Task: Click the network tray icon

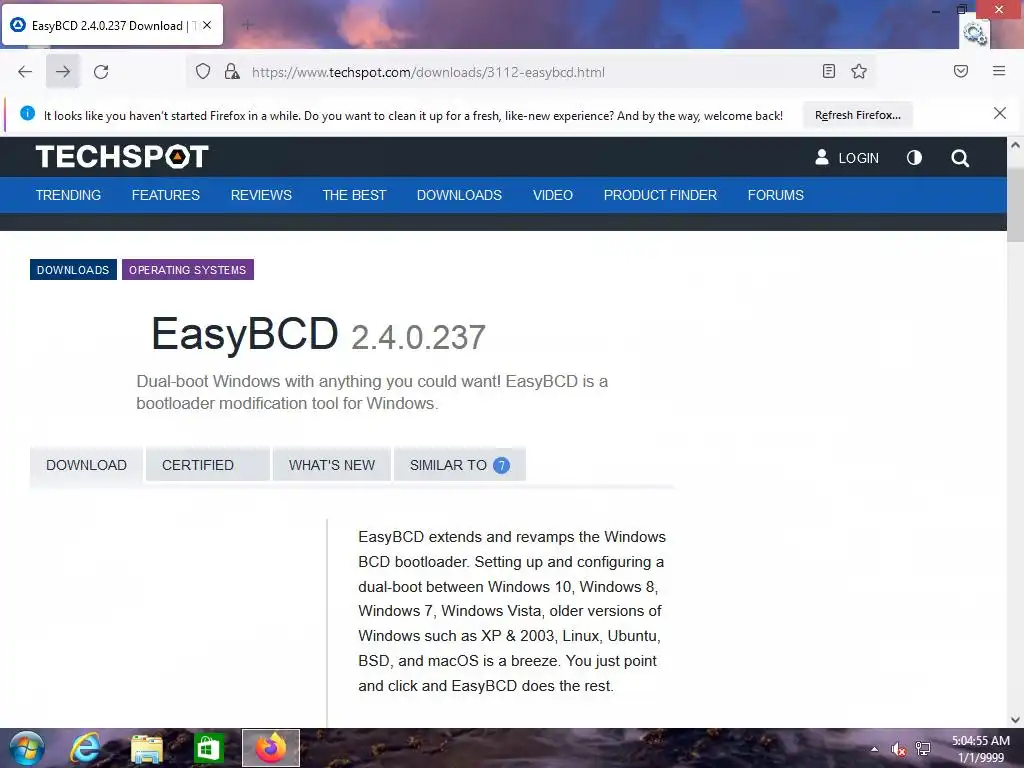Action: coord(923,749)
